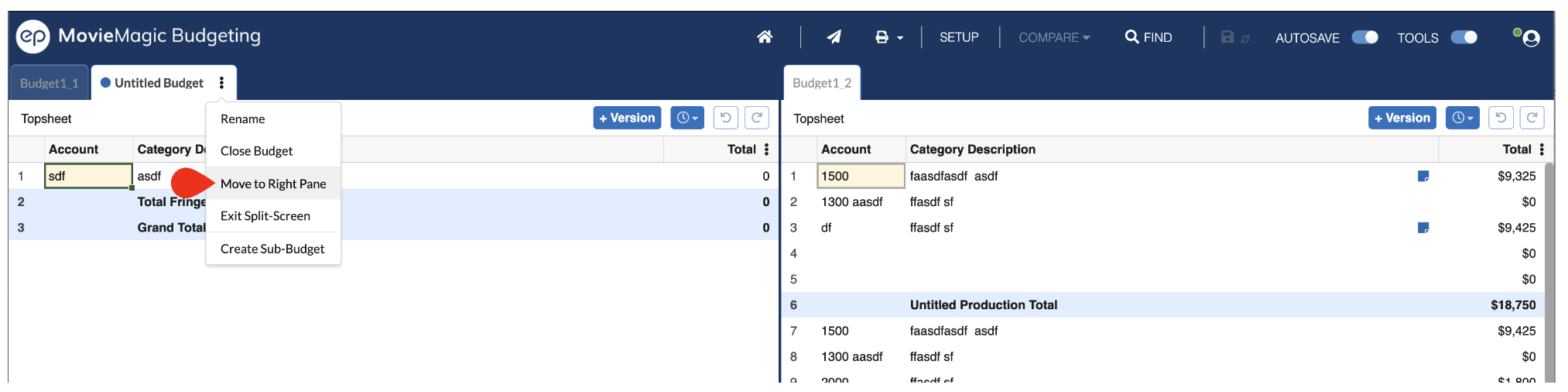Click the three-dot menu on Untitled Budget tab
Screen dimensions: 1568x392
coord(221,83)
